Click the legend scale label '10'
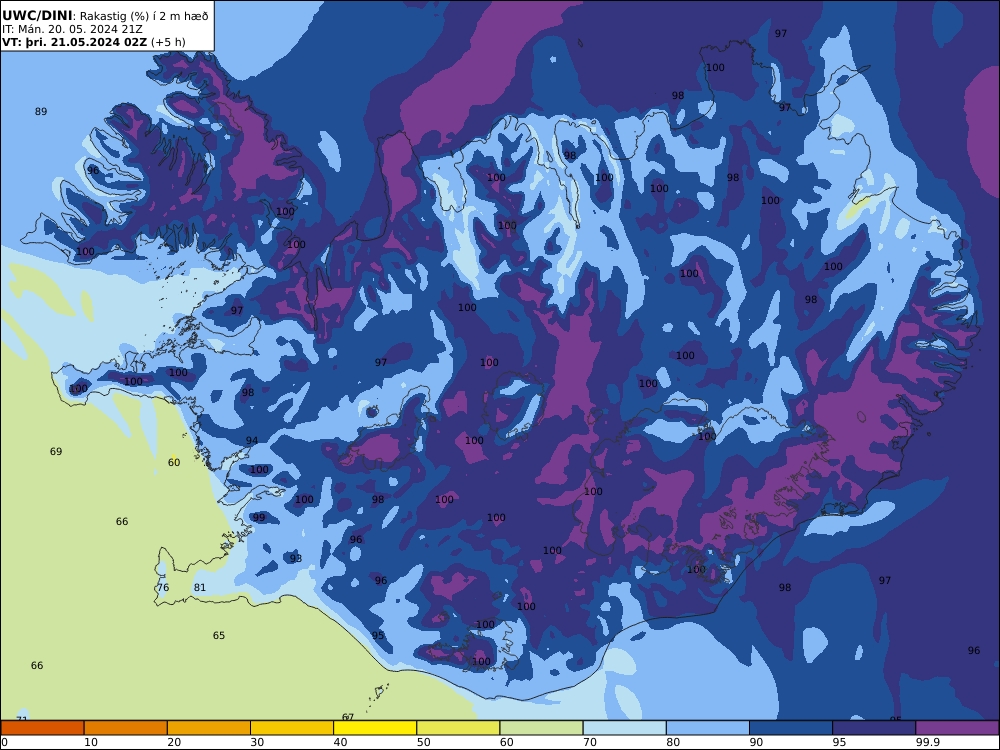Viewport: 1000px width, 750px height. click(x=91, y=742)
